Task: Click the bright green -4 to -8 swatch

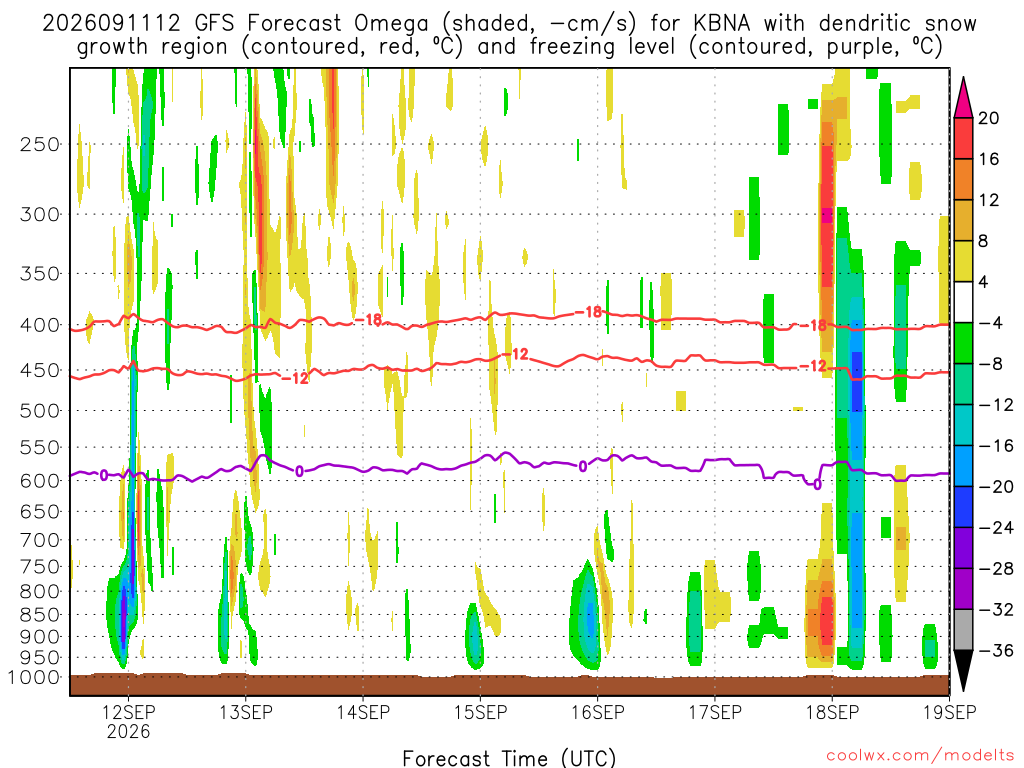Action: 963,344
